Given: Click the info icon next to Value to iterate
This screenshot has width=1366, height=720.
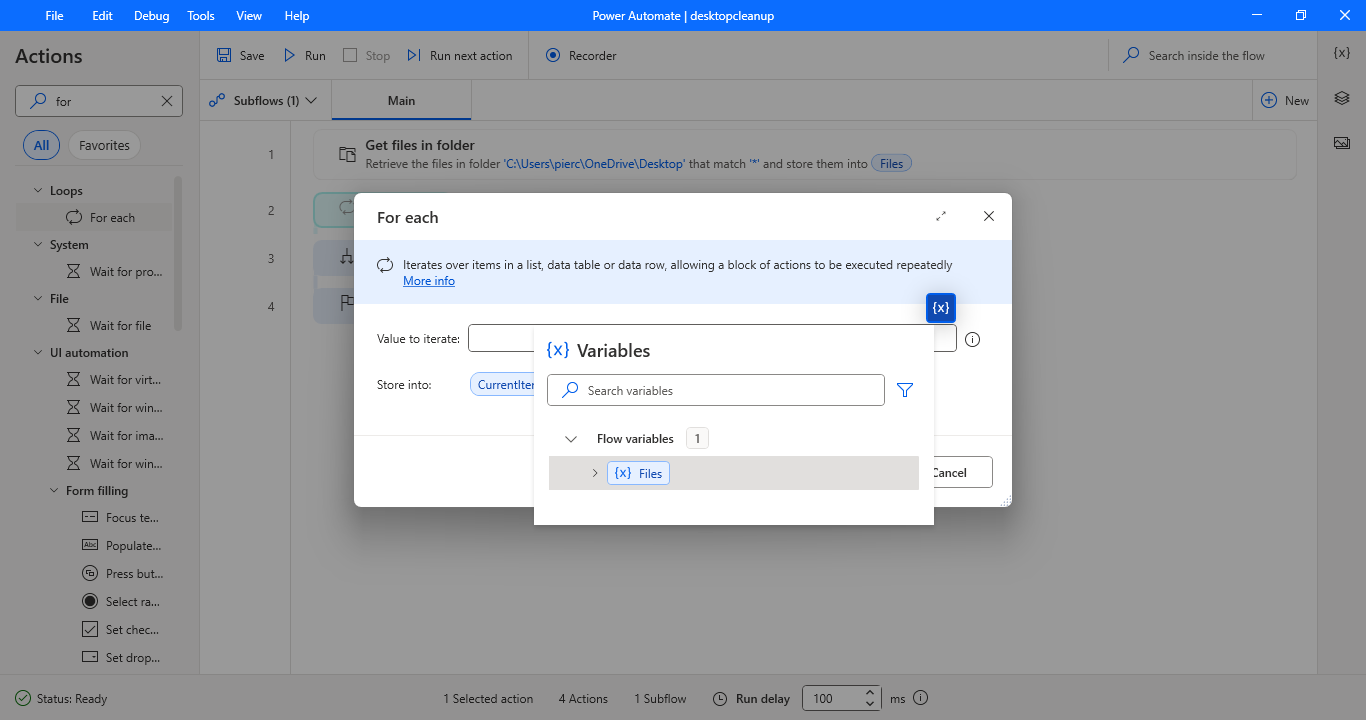Looking at the screenshot, I should (973, 339).
